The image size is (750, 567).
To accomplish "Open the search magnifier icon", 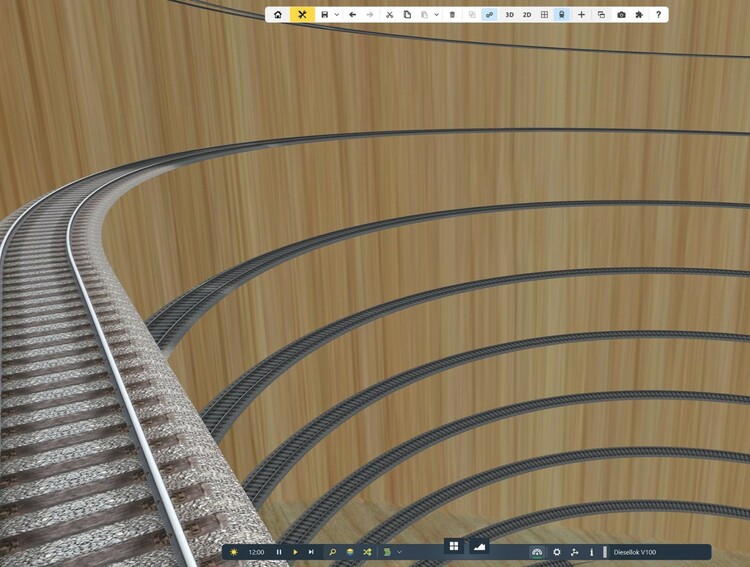I will click(332, 552).
